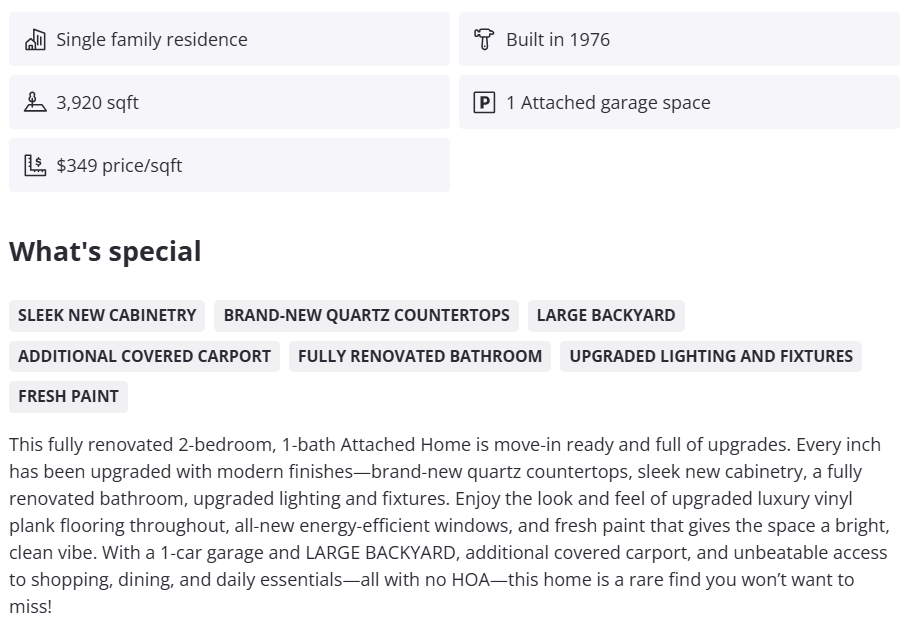
Task: Click the lot size icon beside 3,920 sqft
Action: coord(35,102)
